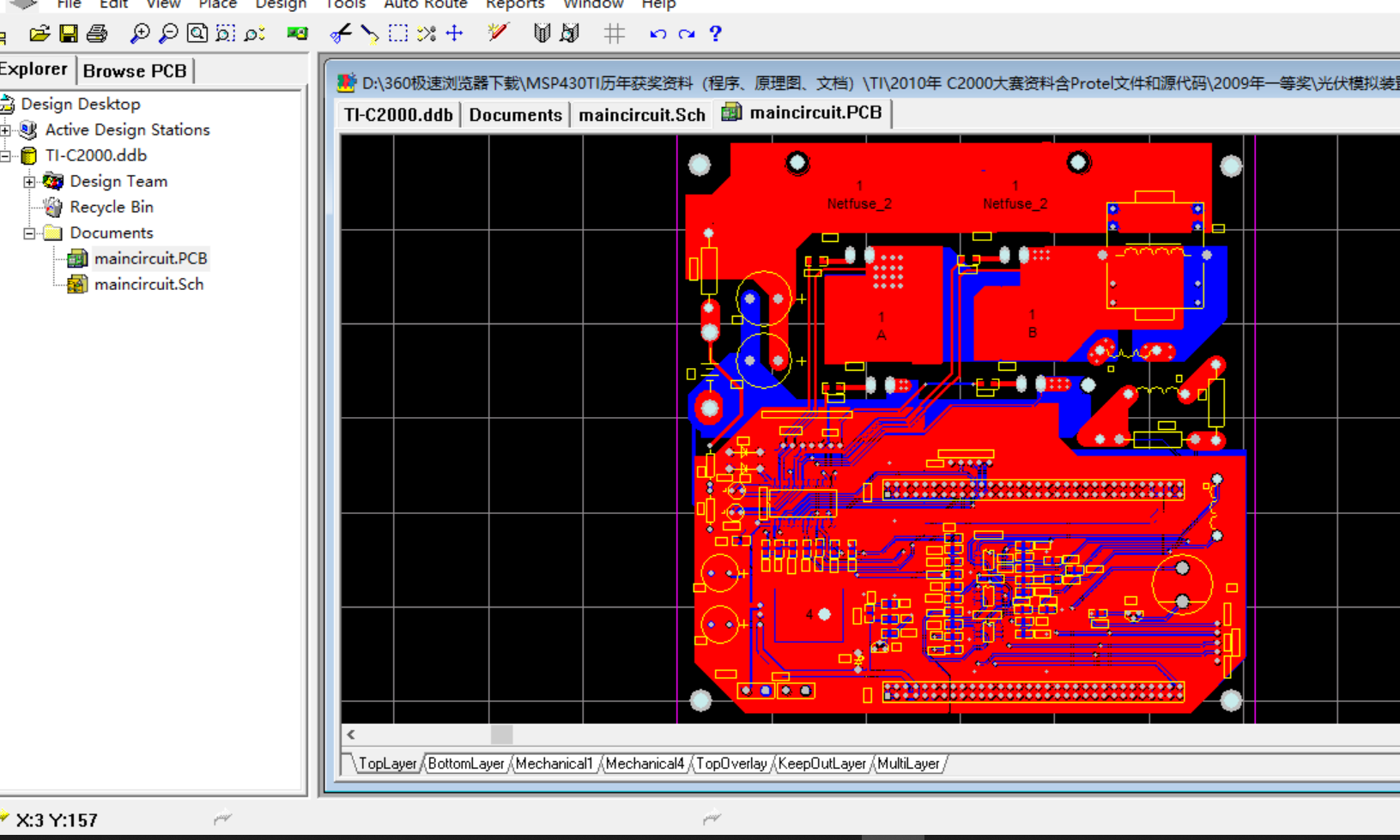This screenshot has width=1400, height=840.
Task: Redo the last undone action
Action: pos(686,33)
